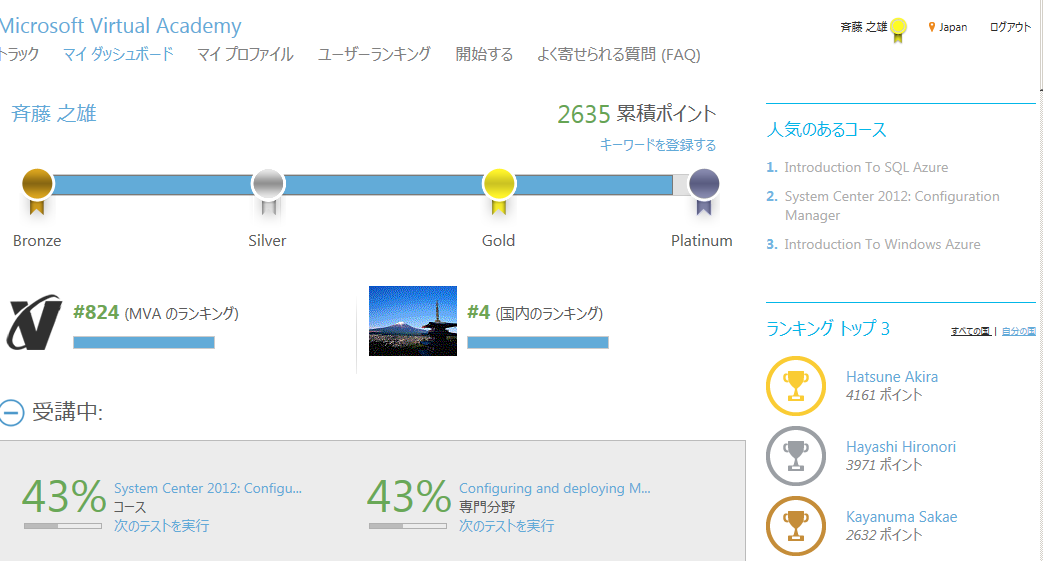This screenshot has height=561, width=1043.
Task: Open the マイ プロファイル menu
Action: (245, 54)
